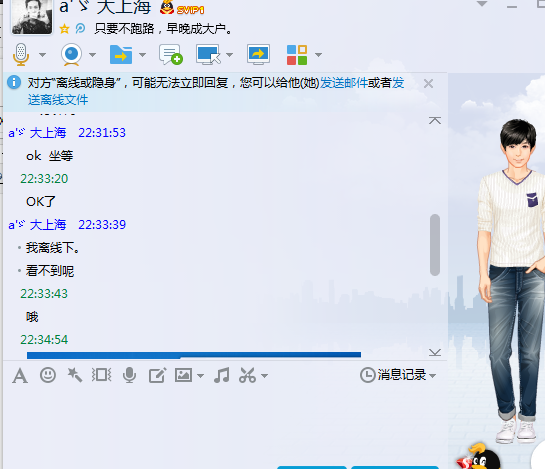Select message text 'OK了'
This screenshot has width=545, height=469.
41,202
